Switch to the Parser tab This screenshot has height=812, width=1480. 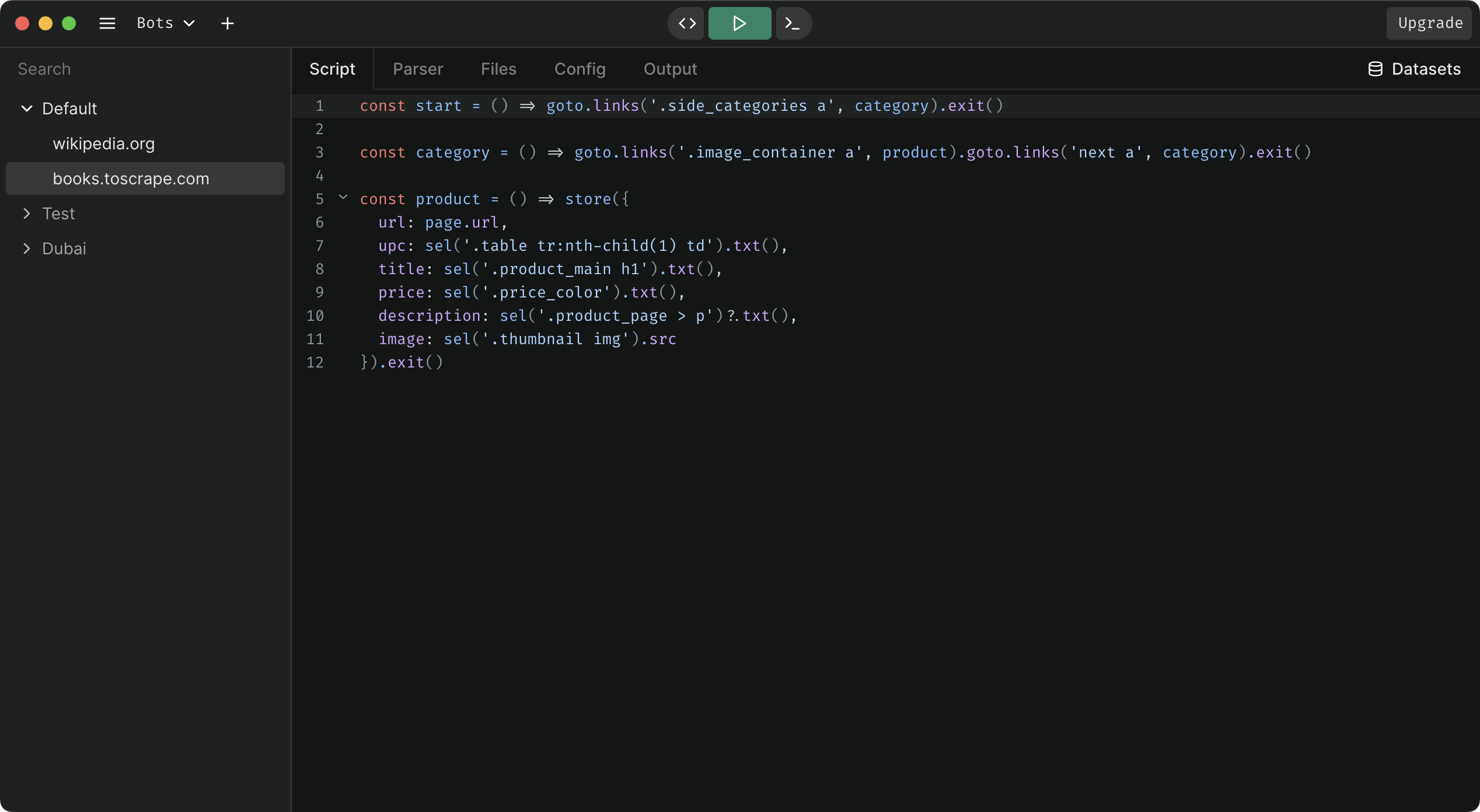[x=418, y=69]
